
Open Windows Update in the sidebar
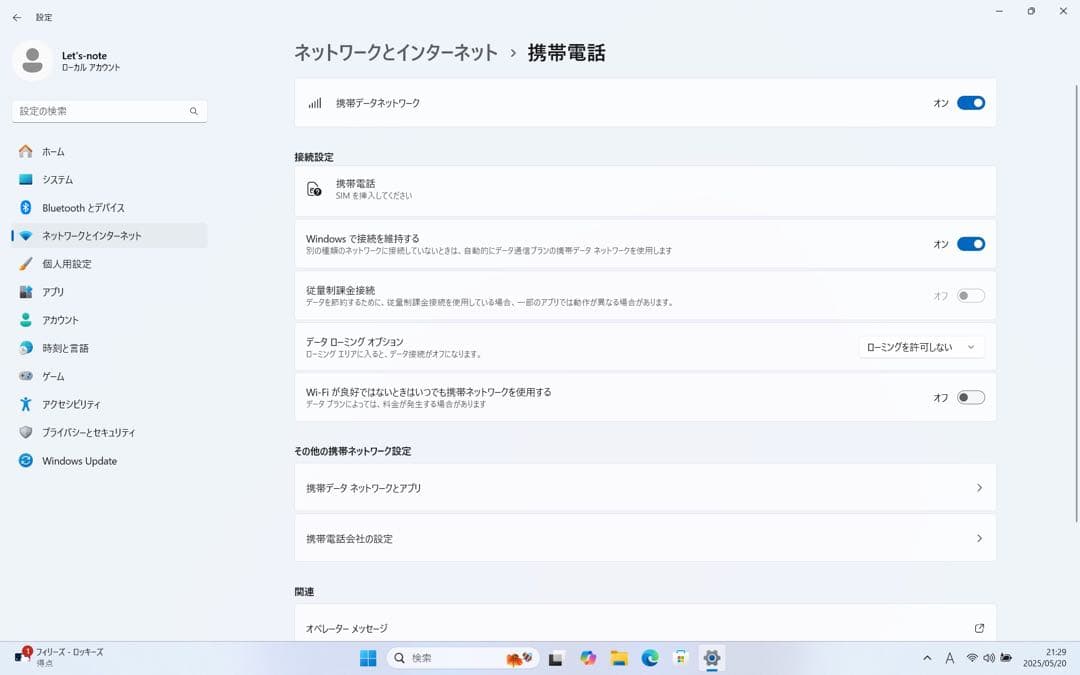tap(77, 461)
